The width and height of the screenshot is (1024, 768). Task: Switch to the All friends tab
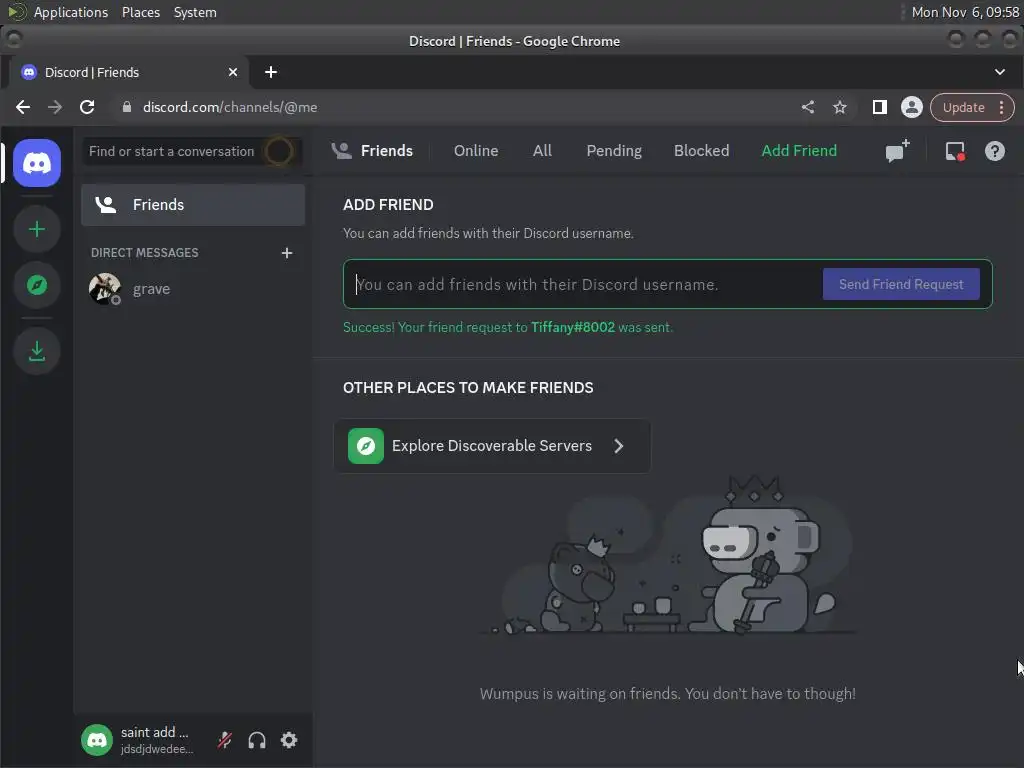click(542, 151)
